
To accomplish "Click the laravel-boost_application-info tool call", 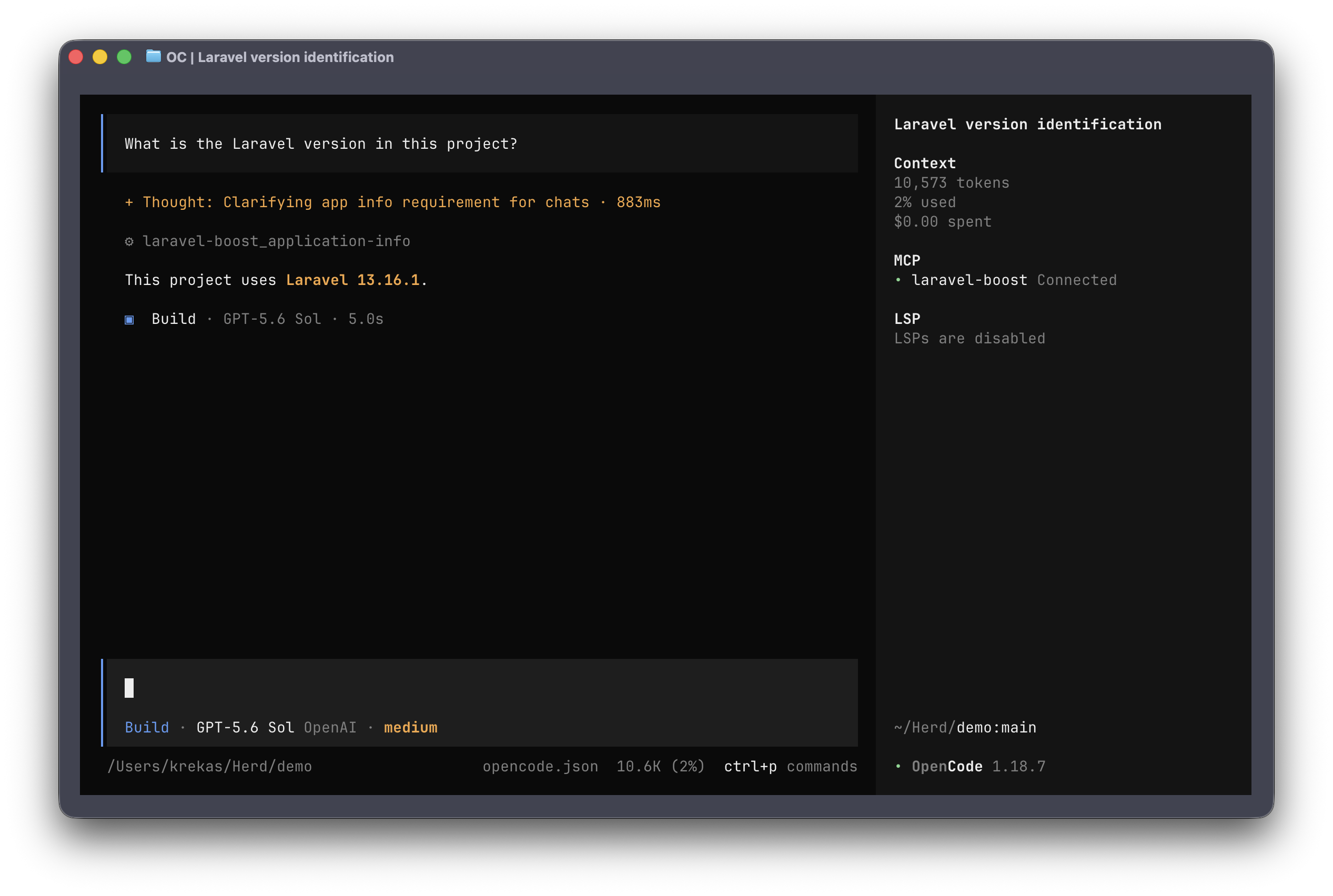I will [276, 241].
